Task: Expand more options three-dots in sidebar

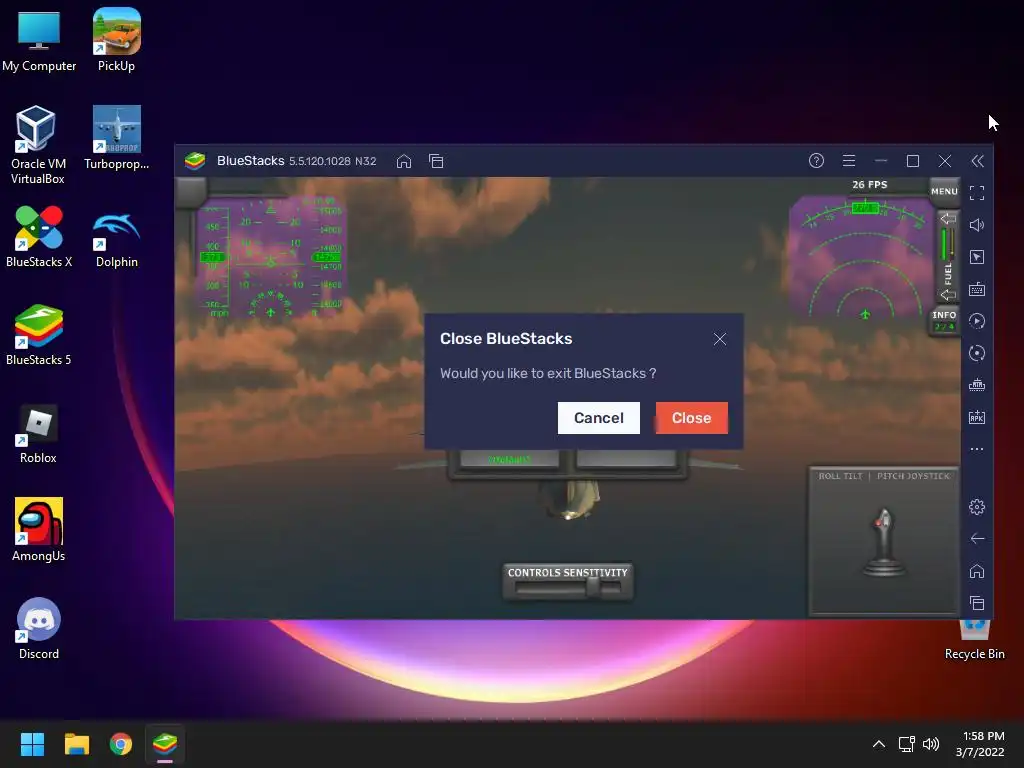Action: [x=977, y=449]
